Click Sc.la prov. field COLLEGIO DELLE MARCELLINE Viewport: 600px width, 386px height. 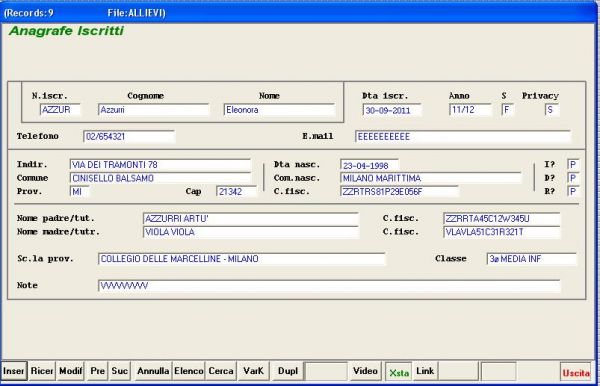pyautogui.click(x=241, y=259)
